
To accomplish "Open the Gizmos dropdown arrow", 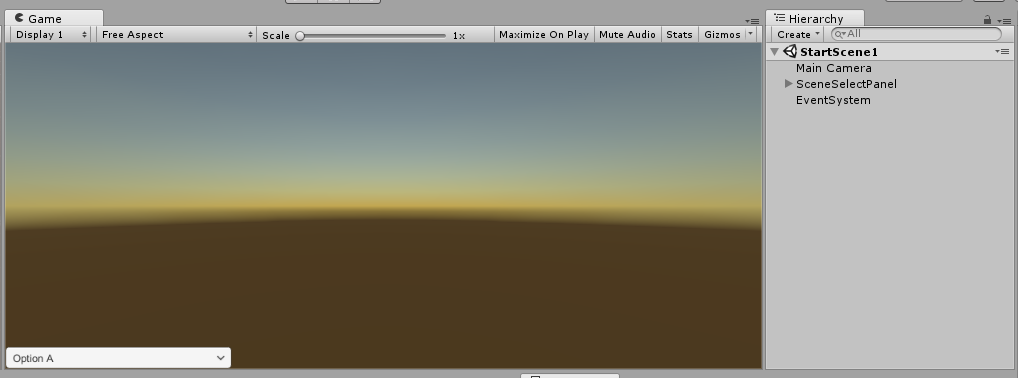I will coord(751,34).
